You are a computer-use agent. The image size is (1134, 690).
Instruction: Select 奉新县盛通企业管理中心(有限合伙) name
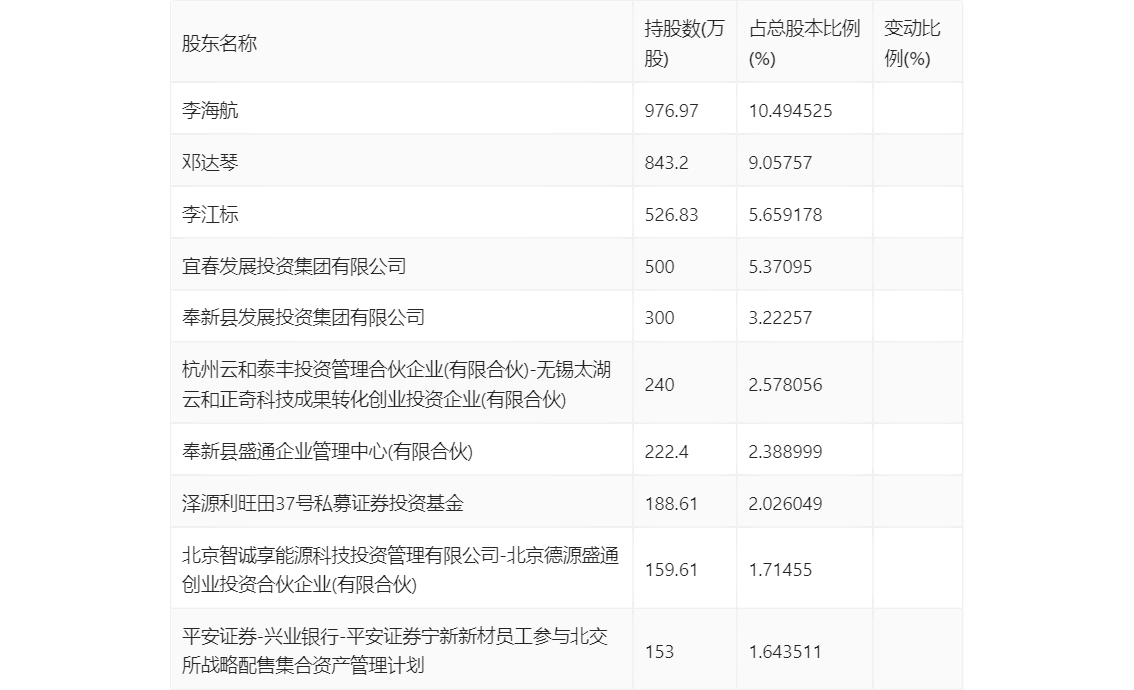pos(327,451)
